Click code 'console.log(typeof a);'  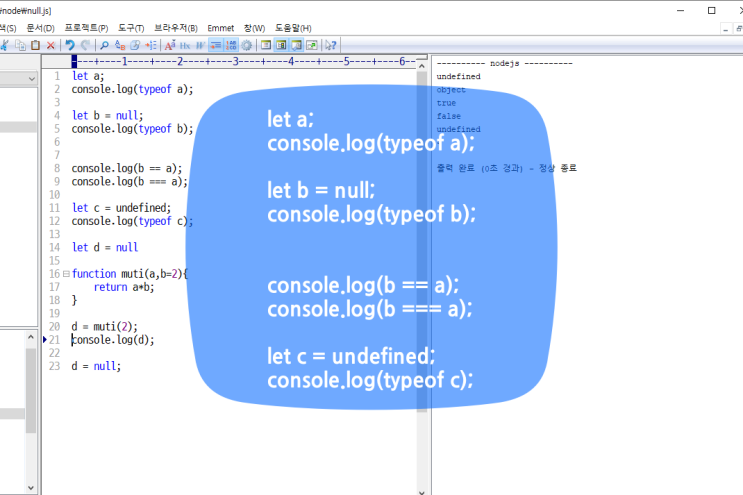(132, 89)
